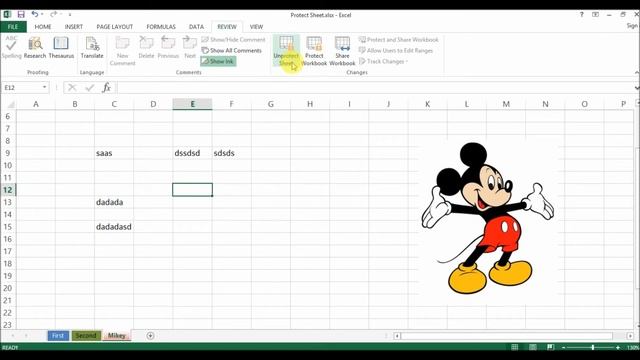640x360 pixels.
Task: Expand the Name Box dropdown arrow
Action: point(44,87)
